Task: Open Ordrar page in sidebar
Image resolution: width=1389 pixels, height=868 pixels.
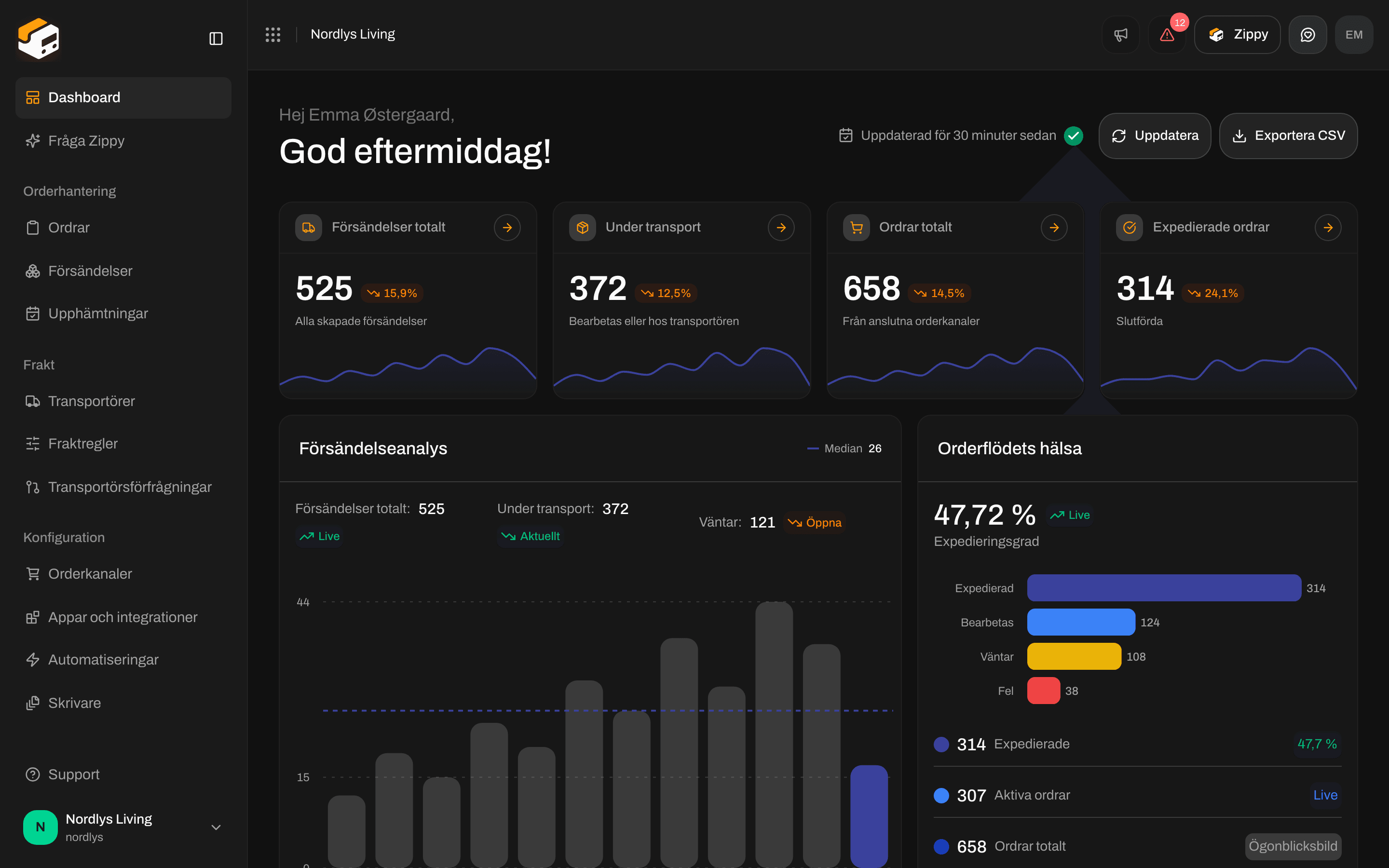Action: (123, 227)
